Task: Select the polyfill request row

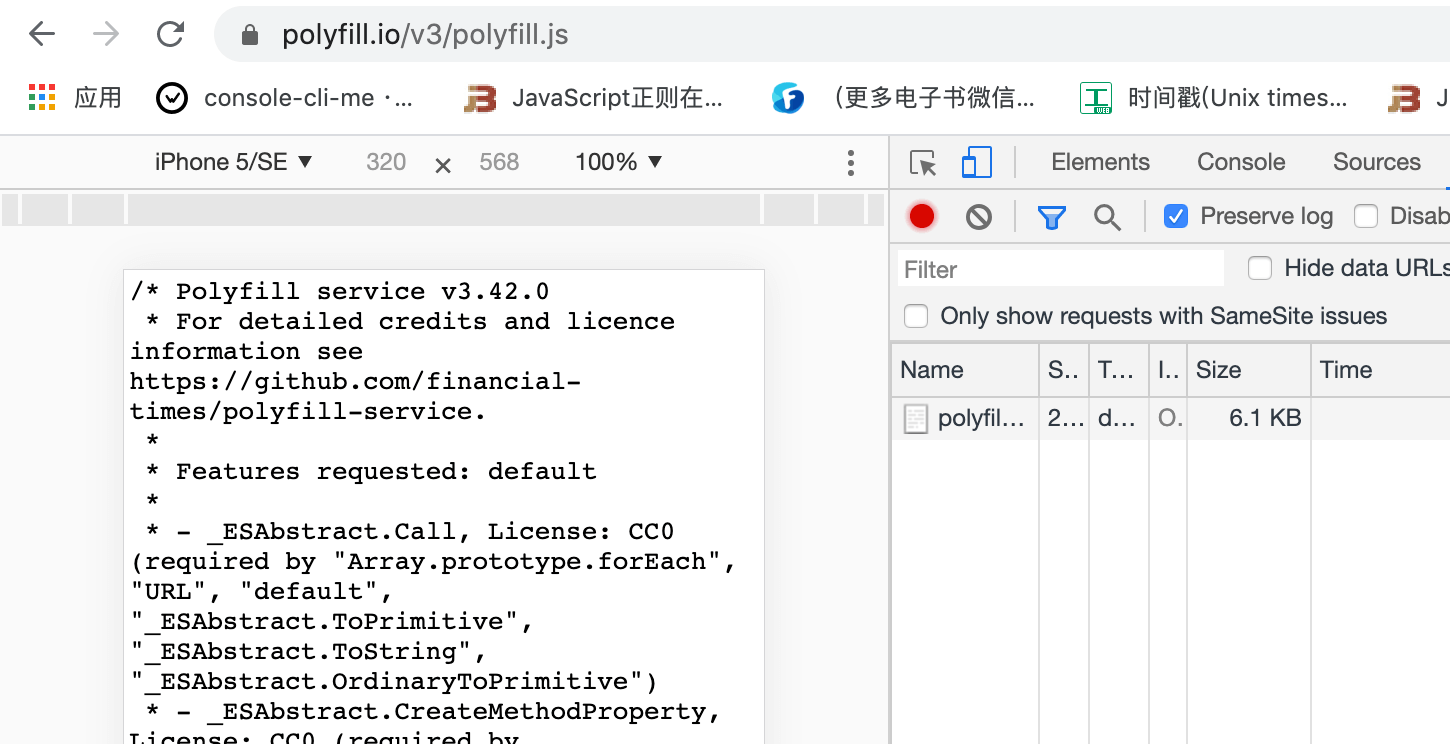Action: click(x=980, y=419)
